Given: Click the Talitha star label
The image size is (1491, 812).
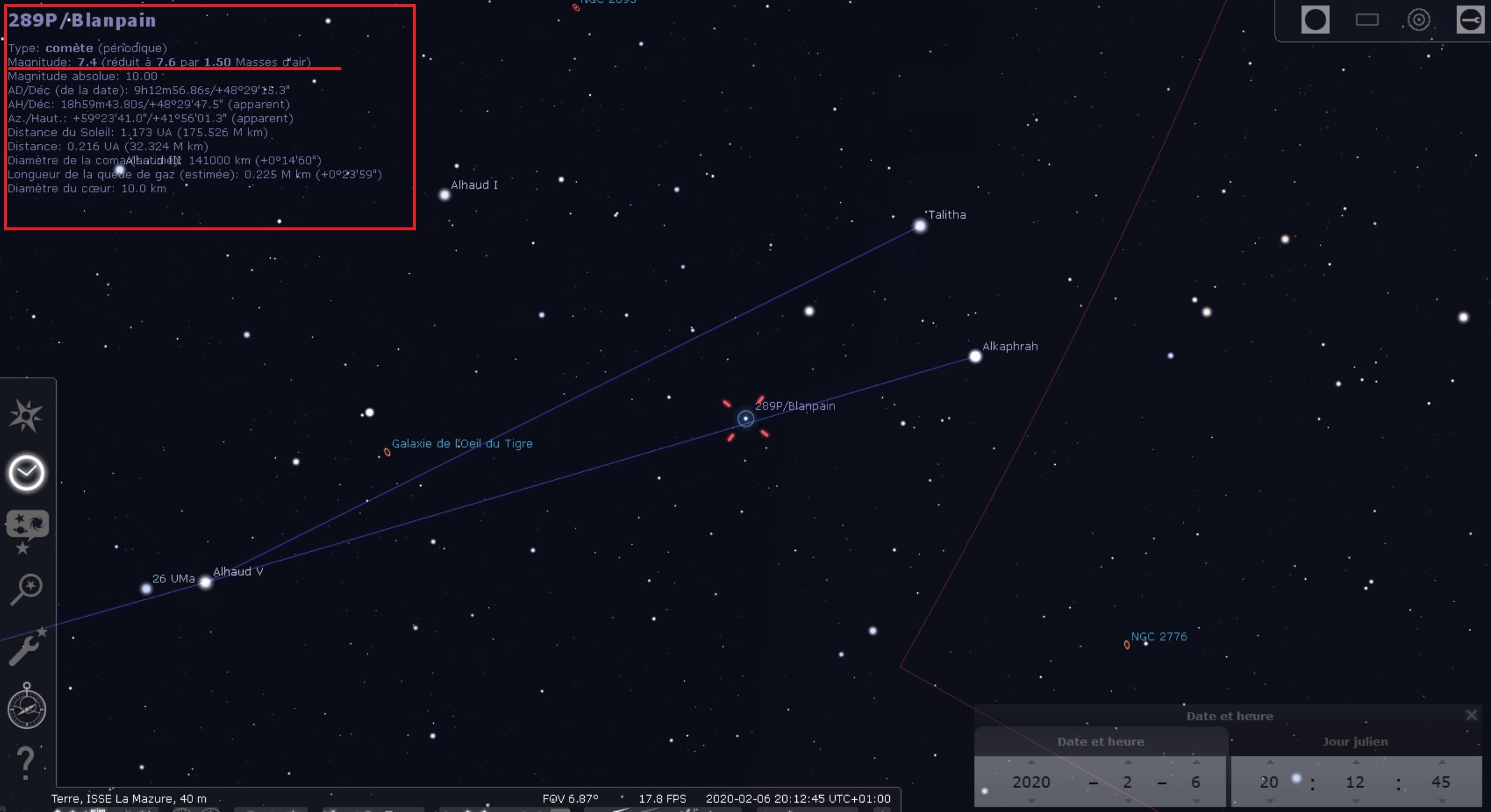Looking at the screenshot, I should point(947,215).
